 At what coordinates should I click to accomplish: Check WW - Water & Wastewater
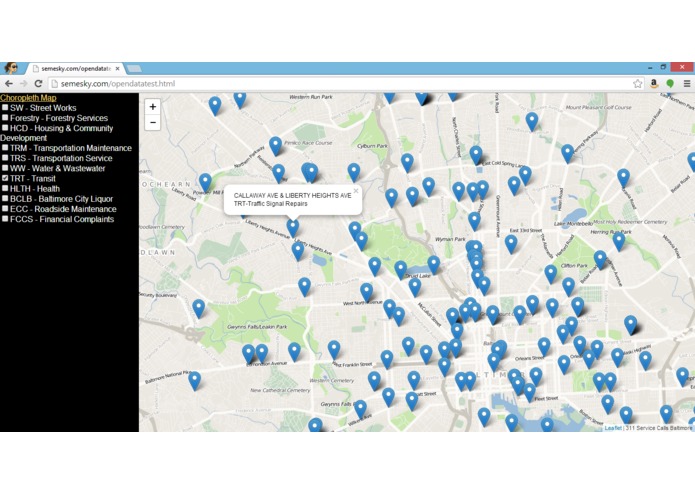click(5, 168)
